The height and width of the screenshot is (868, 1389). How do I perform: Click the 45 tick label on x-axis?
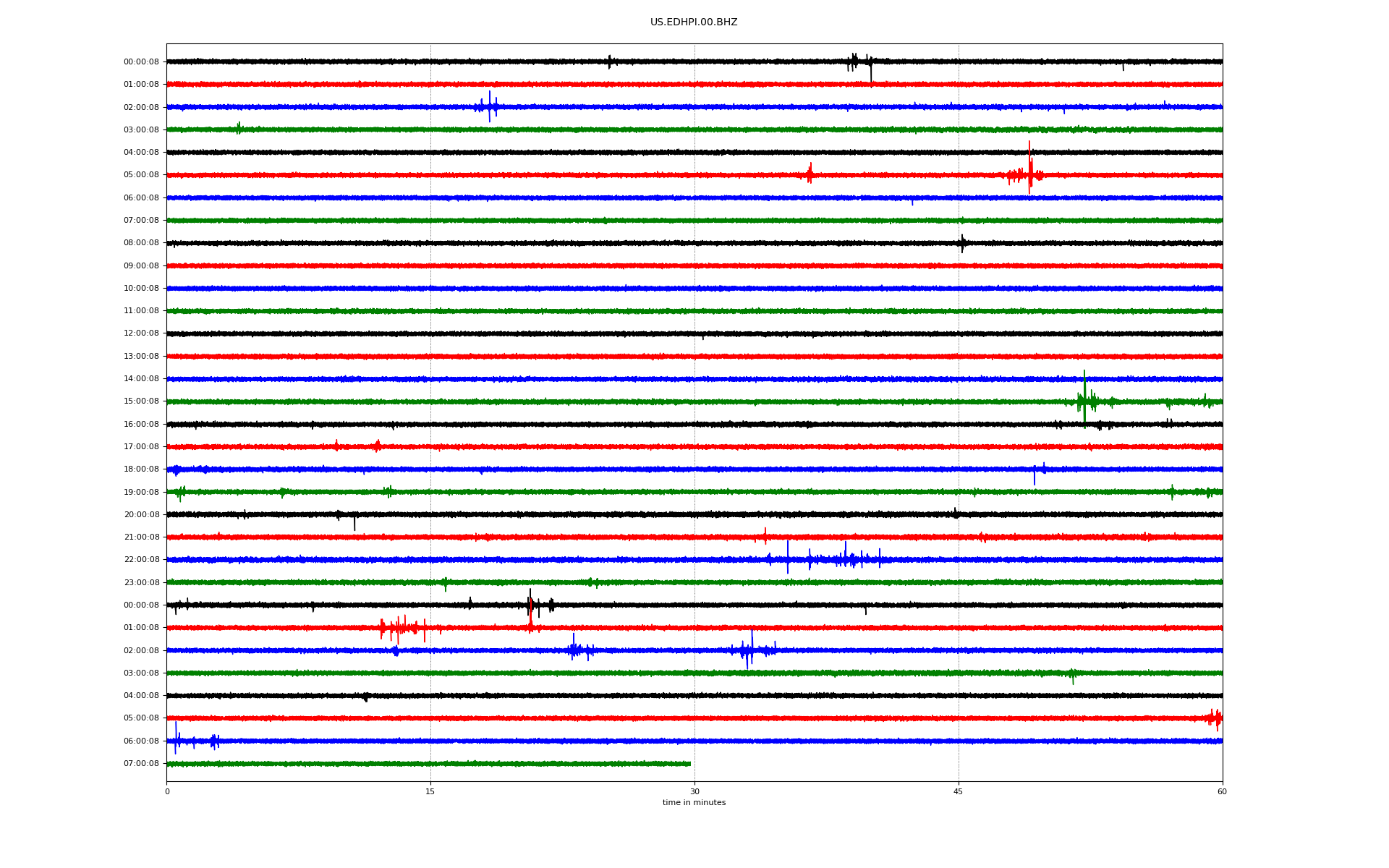tap(959, 791)
